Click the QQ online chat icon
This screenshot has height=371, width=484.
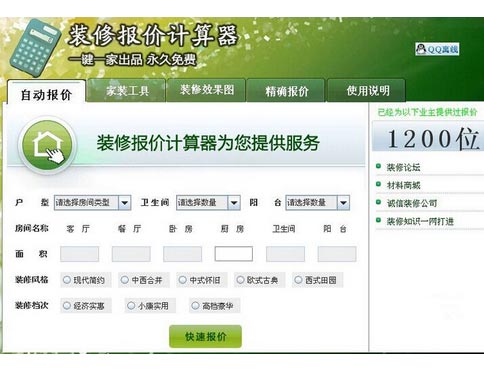[x=437, y=49]
